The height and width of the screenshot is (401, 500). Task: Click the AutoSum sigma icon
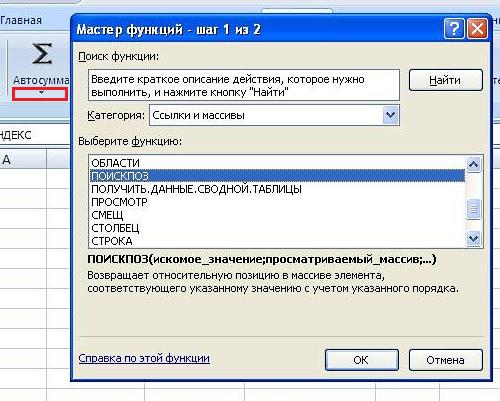coord(42,54)
